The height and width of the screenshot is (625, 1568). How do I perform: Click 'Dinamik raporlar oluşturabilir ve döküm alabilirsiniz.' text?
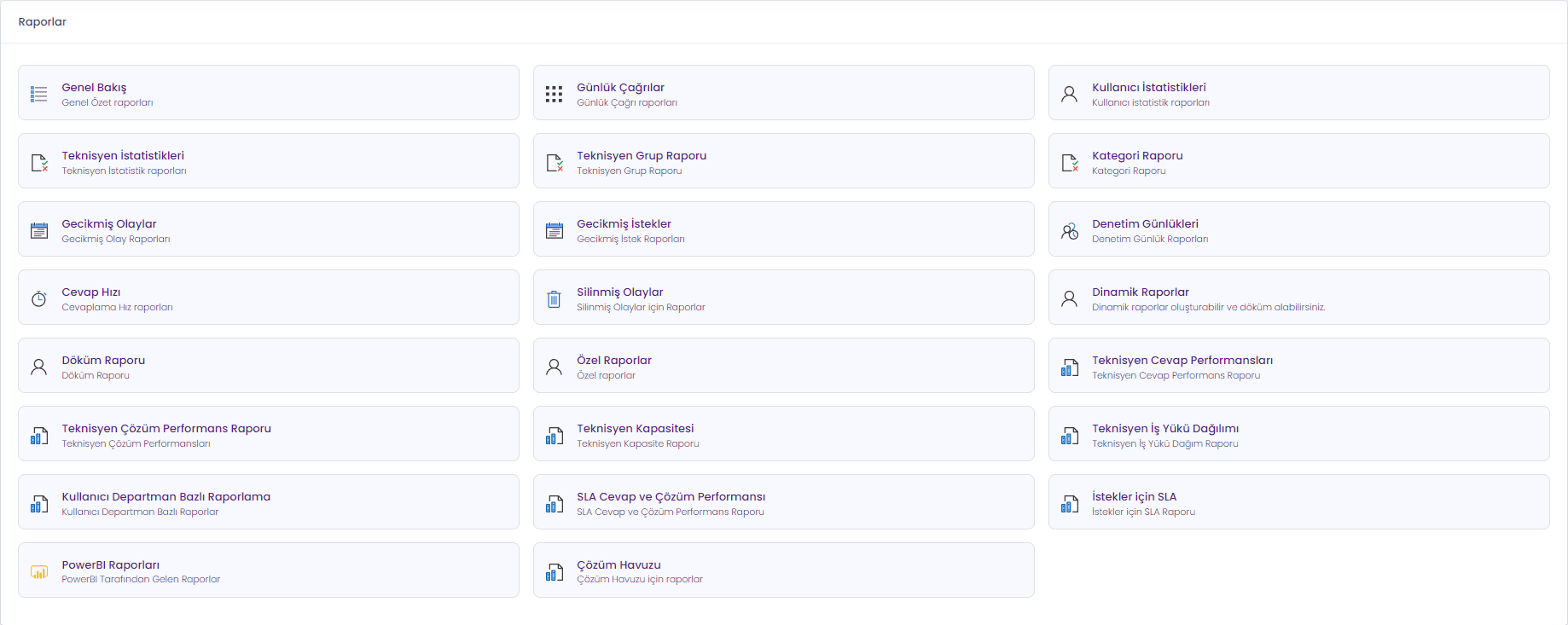[1209, 307]
